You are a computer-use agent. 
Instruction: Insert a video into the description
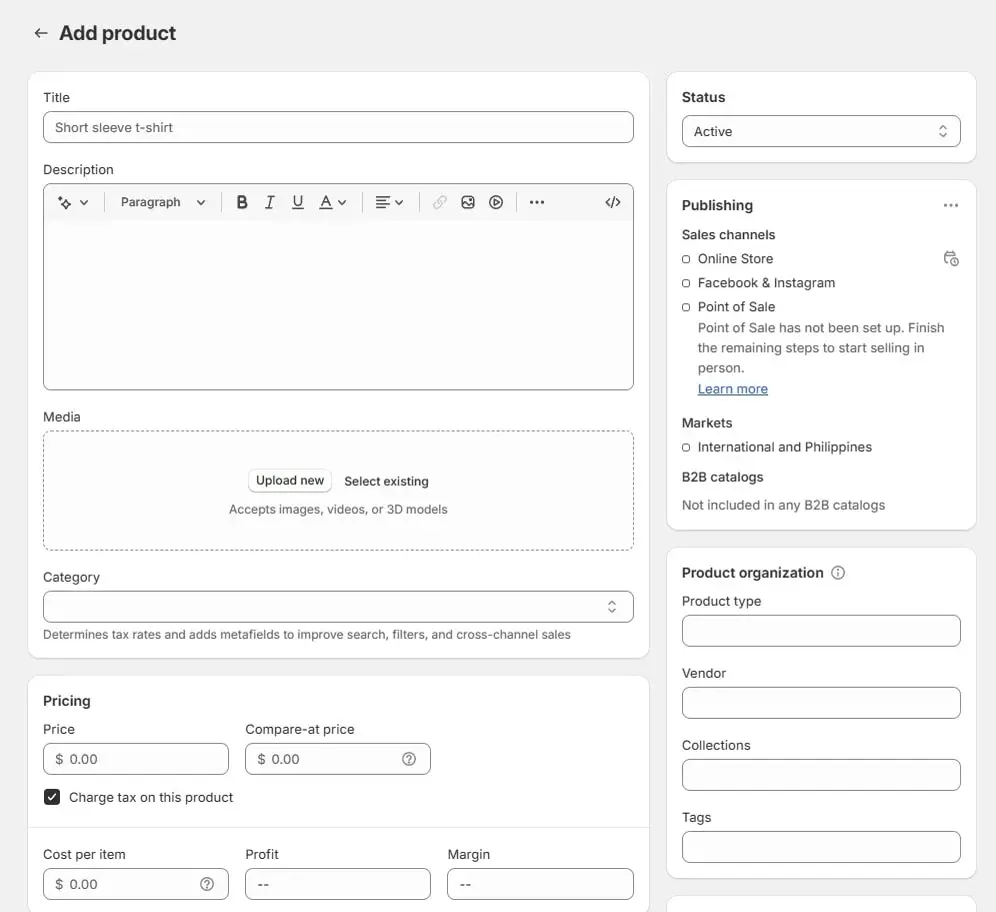pos(496,202)
